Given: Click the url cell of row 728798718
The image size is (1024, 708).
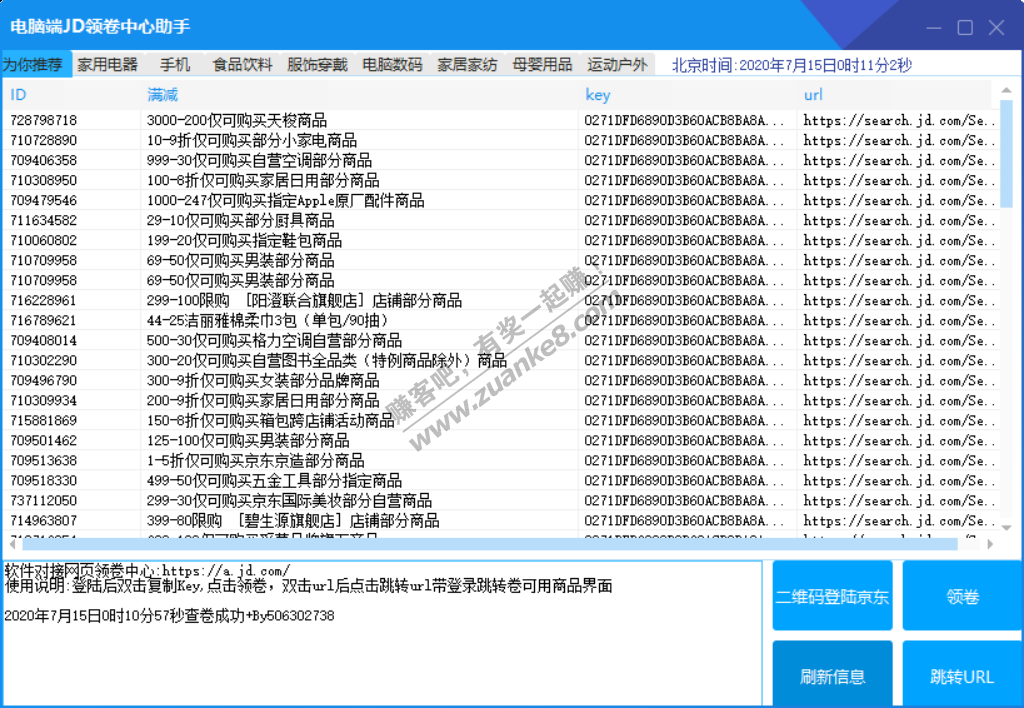Looking at the screenshot, I should (899, 120).
